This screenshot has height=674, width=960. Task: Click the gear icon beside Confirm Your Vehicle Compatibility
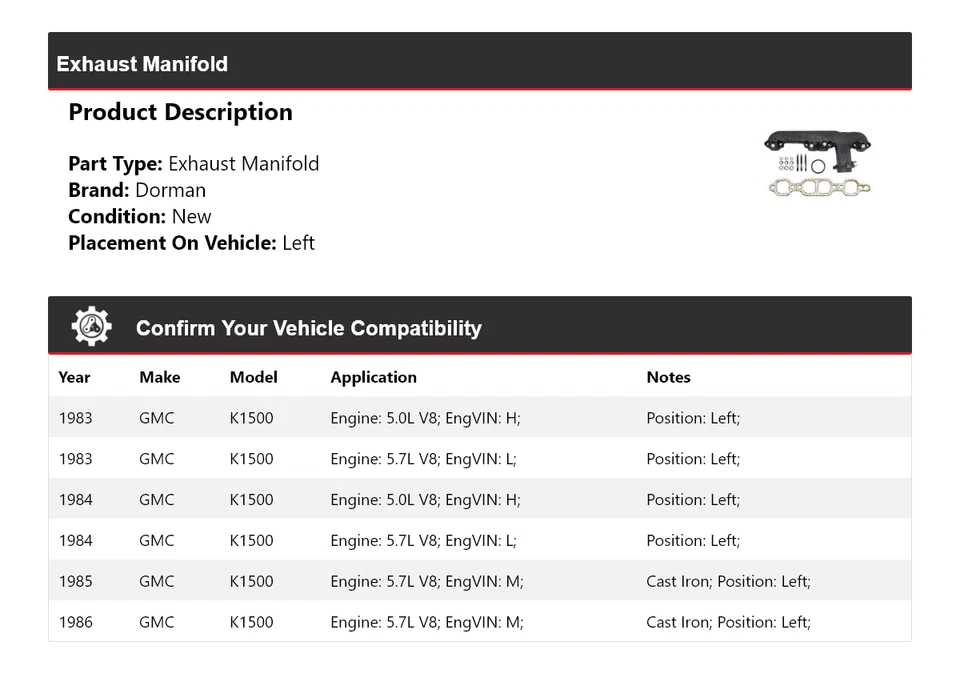92,327
